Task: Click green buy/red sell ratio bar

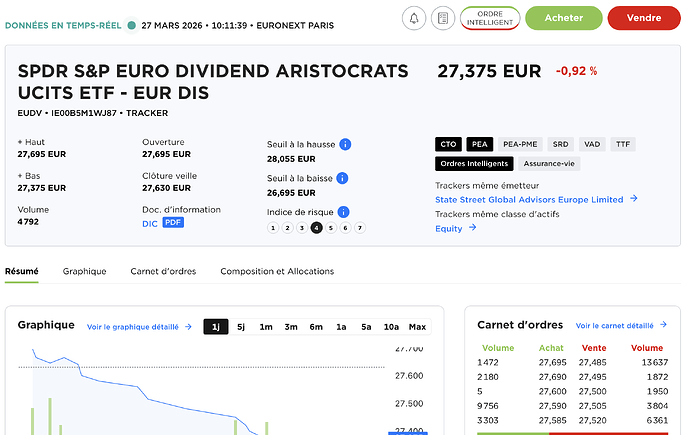Action: click(x=573, y=434)
